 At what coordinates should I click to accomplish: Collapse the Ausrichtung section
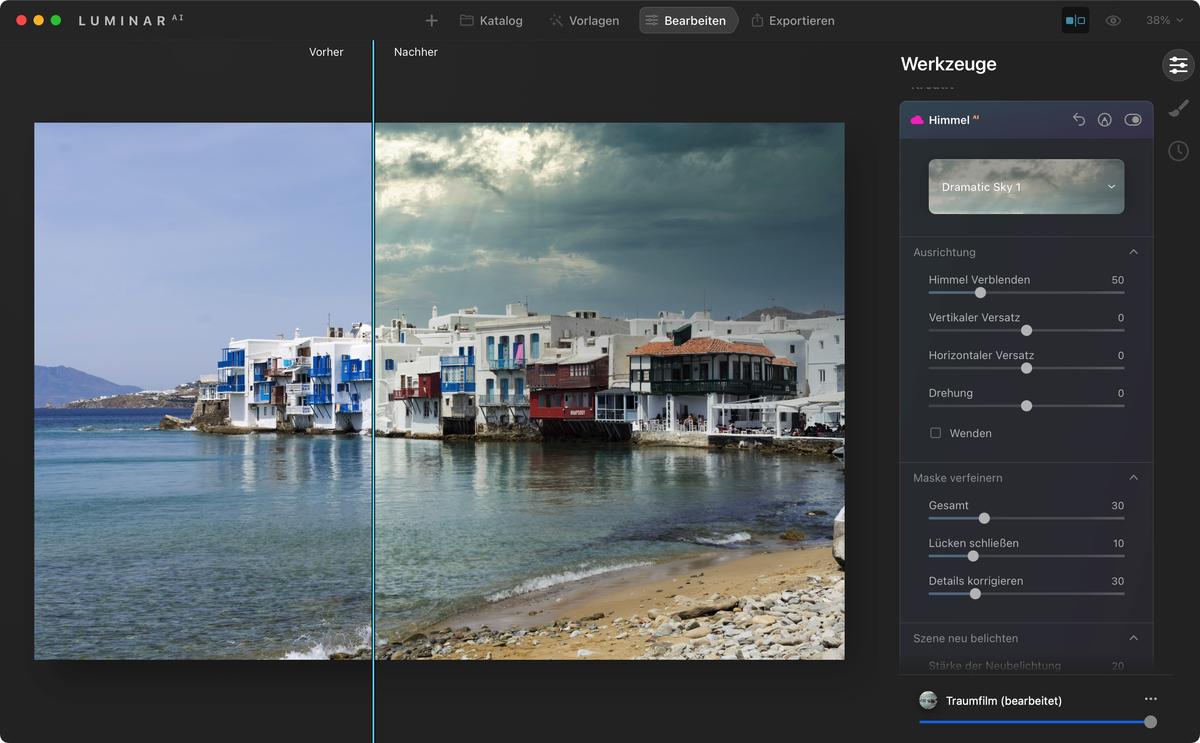tap(1133, 252)
